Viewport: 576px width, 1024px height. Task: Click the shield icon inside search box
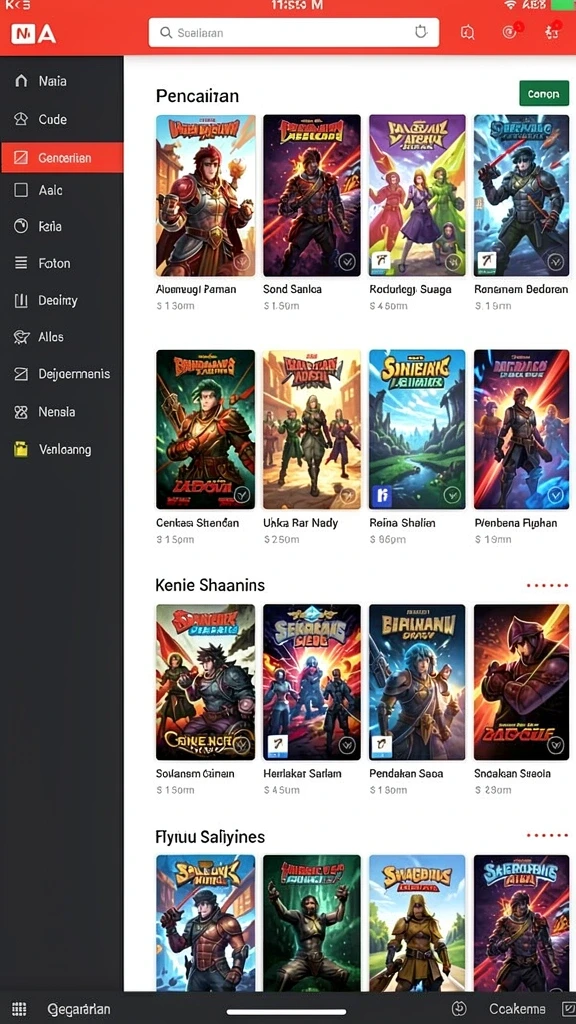421,32
